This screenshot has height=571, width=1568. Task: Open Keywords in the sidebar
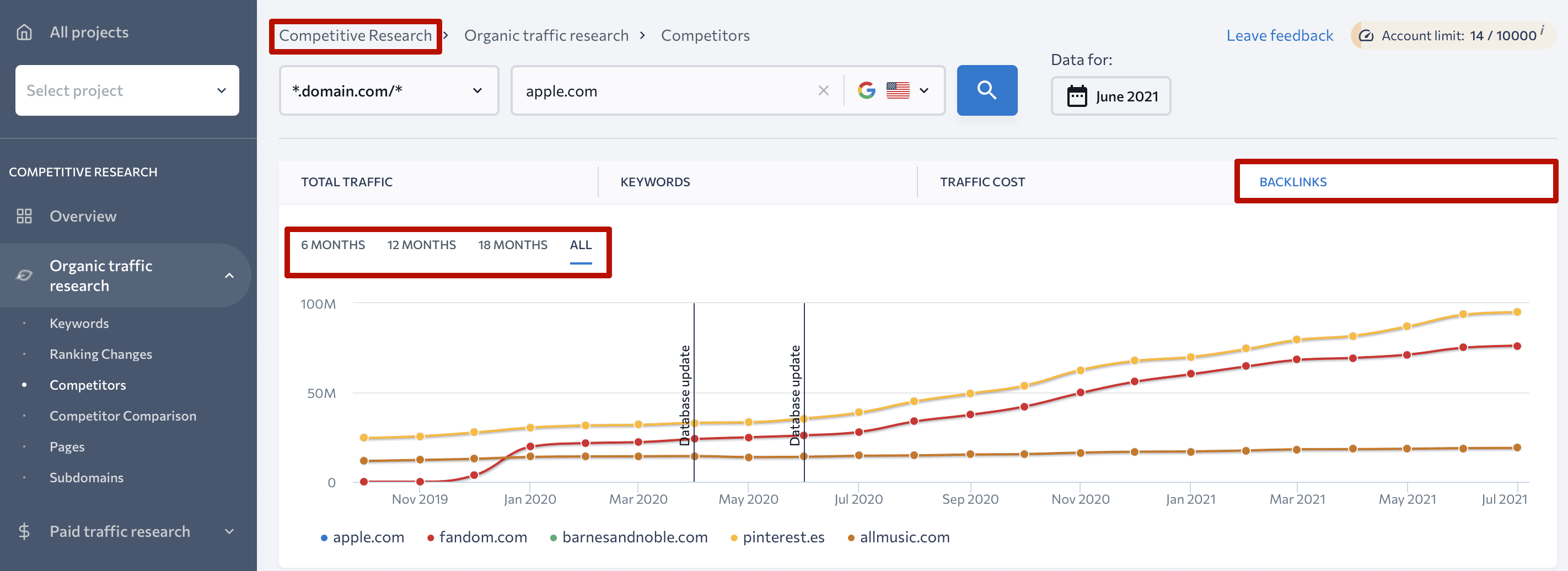pyautogui.click(x=79, y=323)
